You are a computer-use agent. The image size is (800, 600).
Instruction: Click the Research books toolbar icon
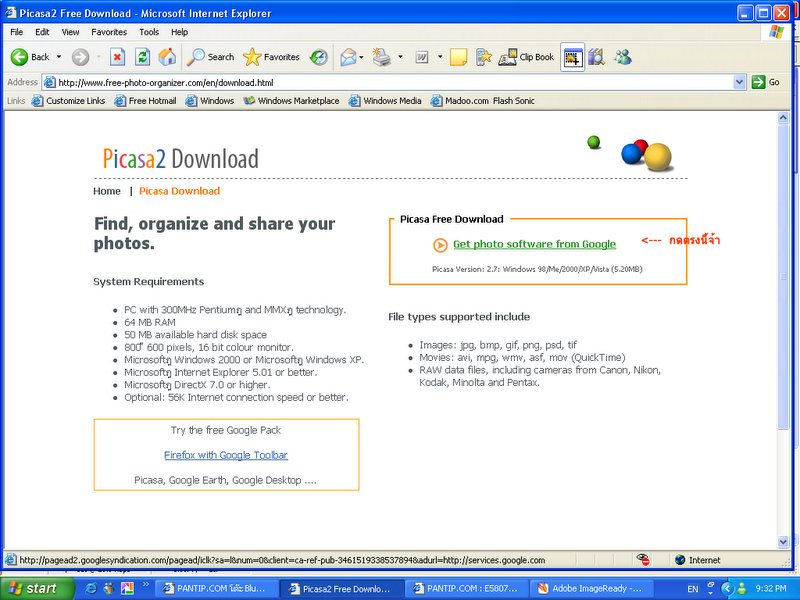tap(596, 57)
